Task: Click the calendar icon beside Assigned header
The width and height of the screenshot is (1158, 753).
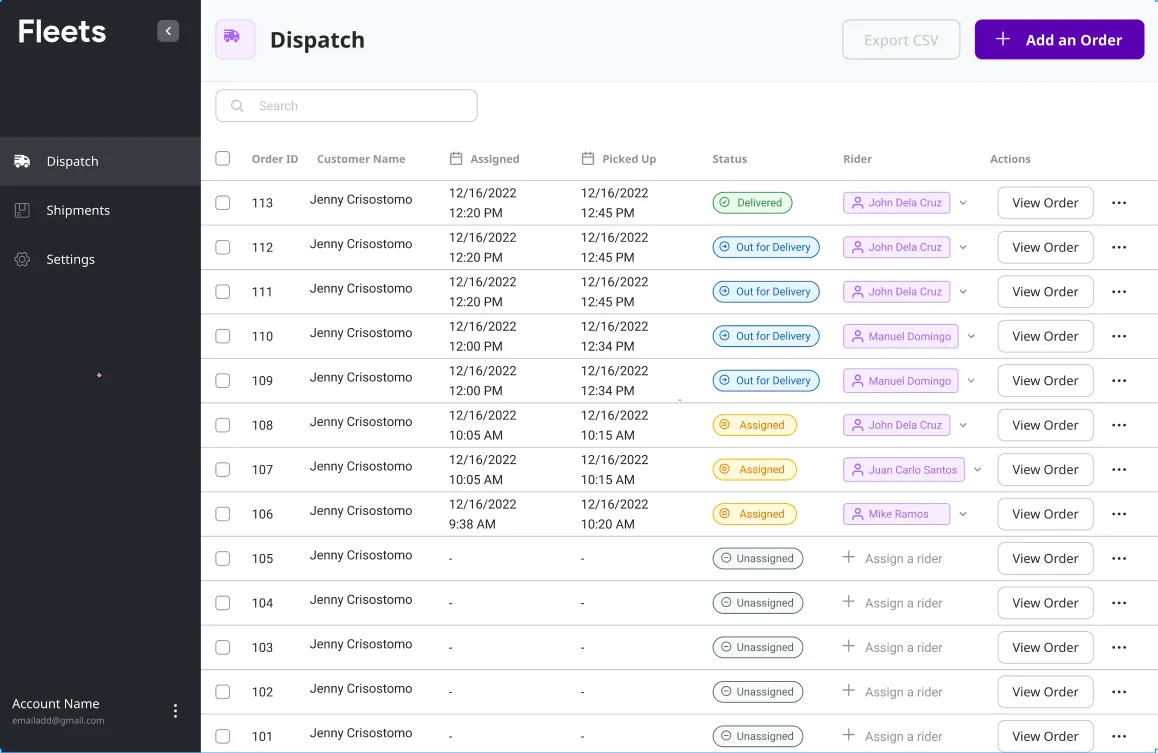Action: 456,159
